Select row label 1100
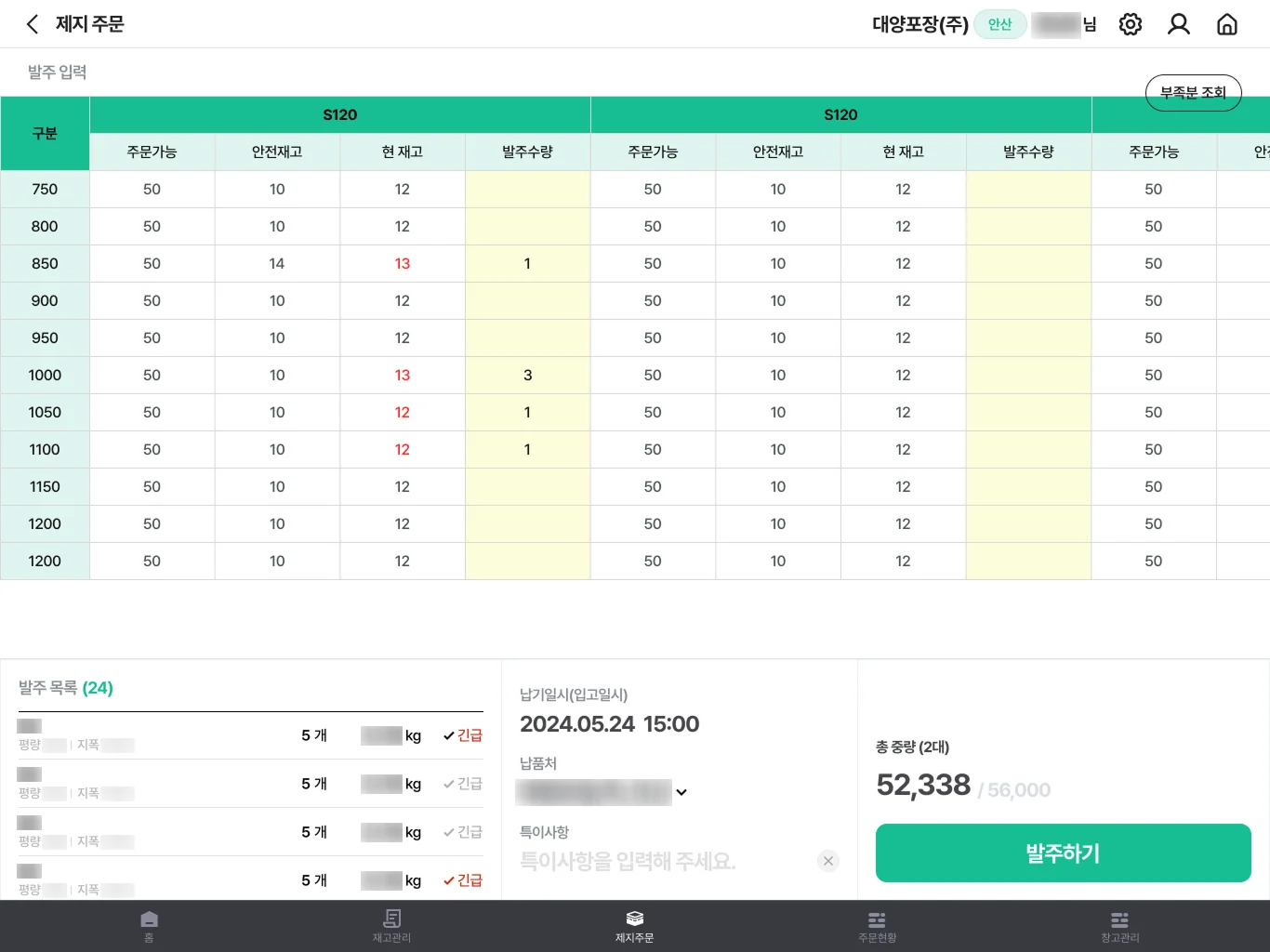Image resolution: width=1270 pixels, height=952 pixels. 45,450
